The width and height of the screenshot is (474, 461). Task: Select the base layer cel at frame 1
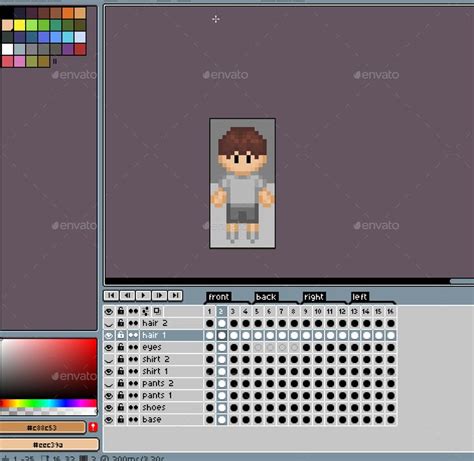pyautogui.click(x=210, y=419)
